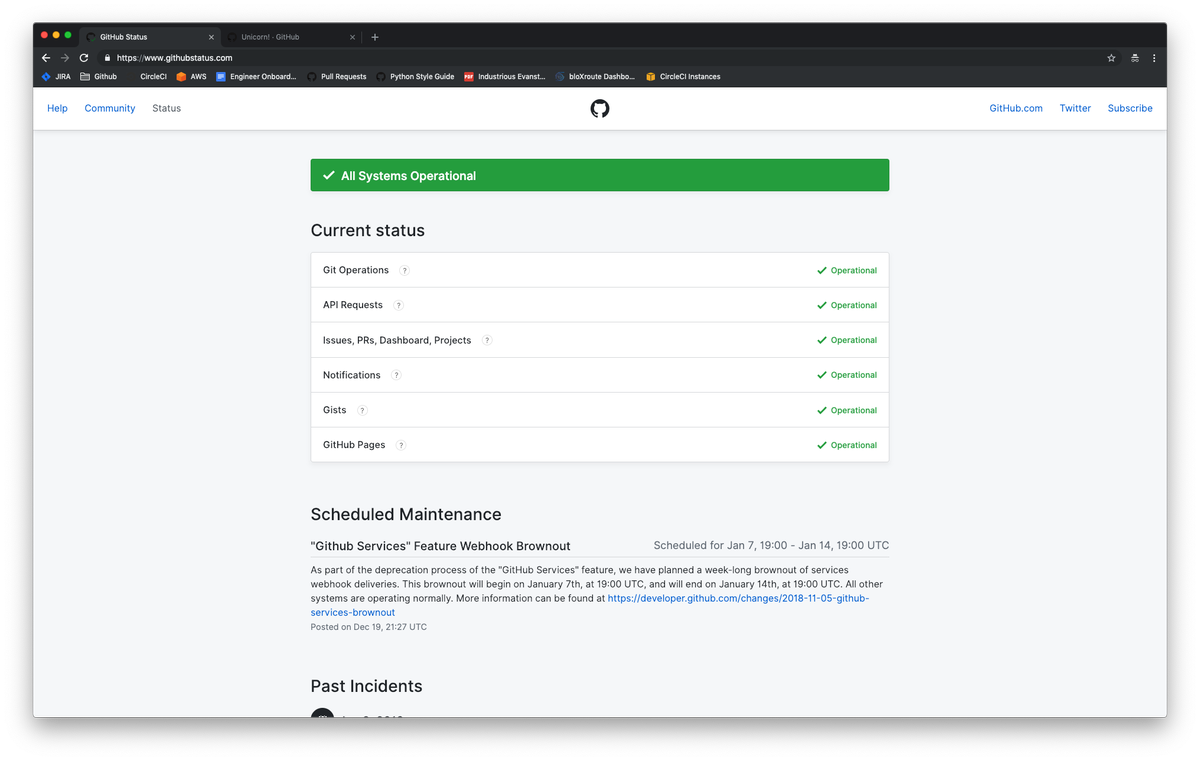The image size is (1200, 761).
Task: Open the Engineer Onboard... bookmark
Action: point(256,76)
